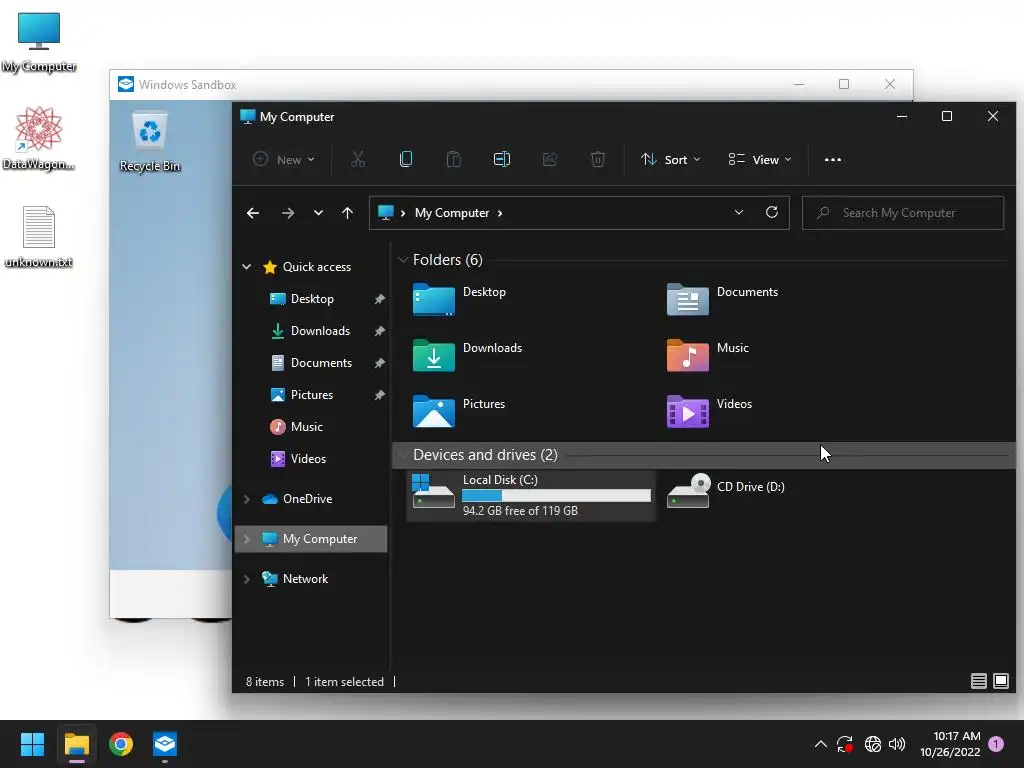This screenshot has height=768, width=1024.
Task: Collapse the Folders (6) group
Action: [403, 260]
